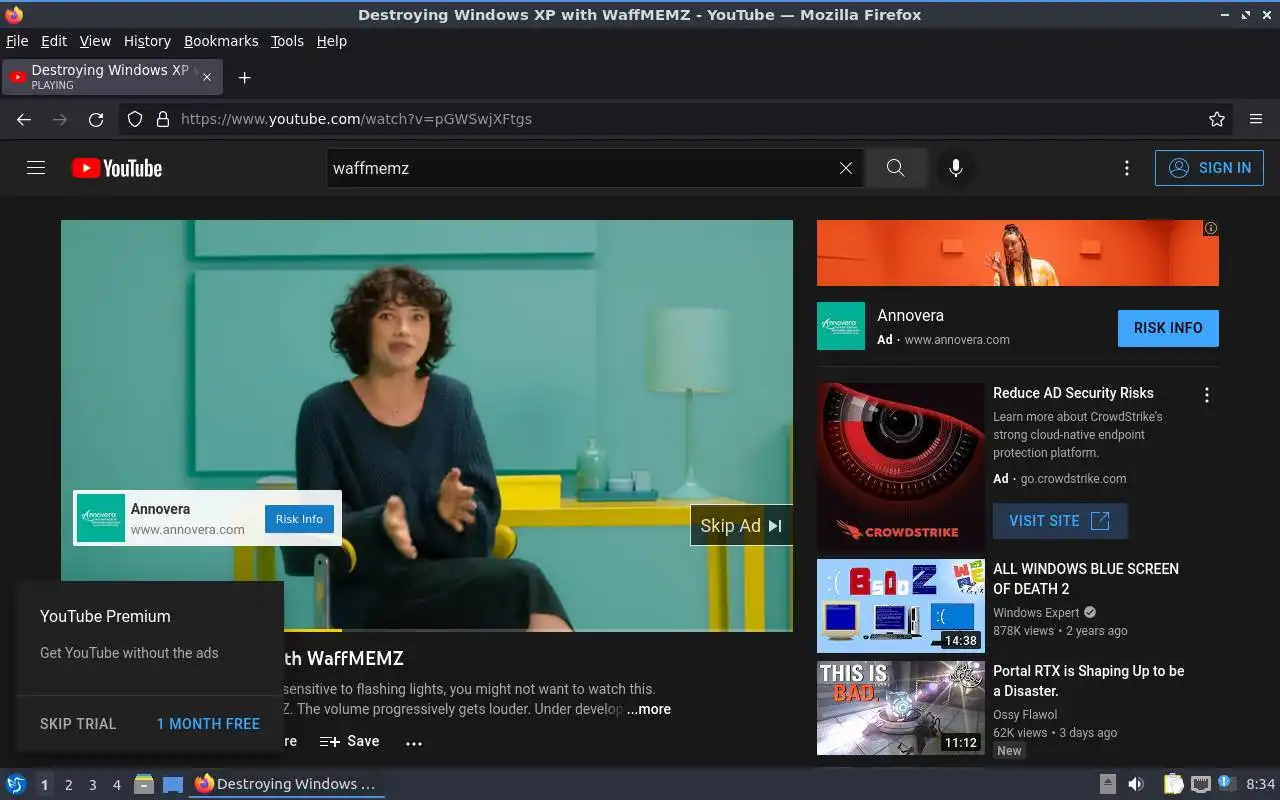Open the Edit menu
The height and width of the screenshot is (800, 1280).
54,41
